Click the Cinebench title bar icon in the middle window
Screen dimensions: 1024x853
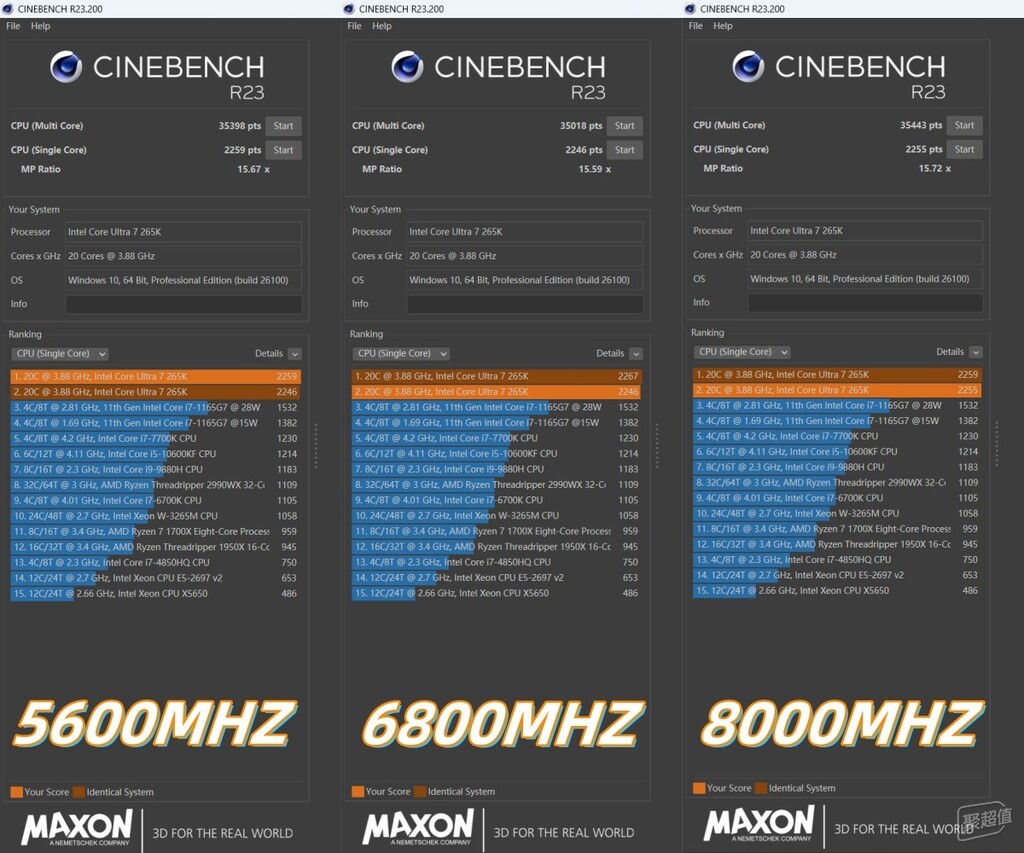[349, 8]
